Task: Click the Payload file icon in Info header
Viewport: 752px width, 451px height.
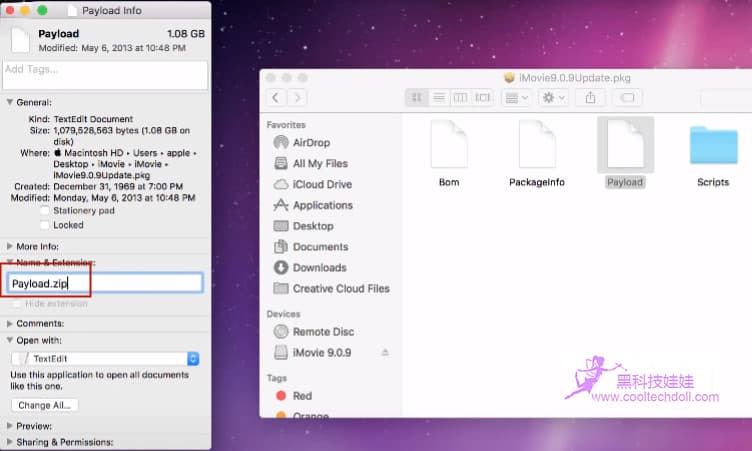Action: tap(21, 40)
